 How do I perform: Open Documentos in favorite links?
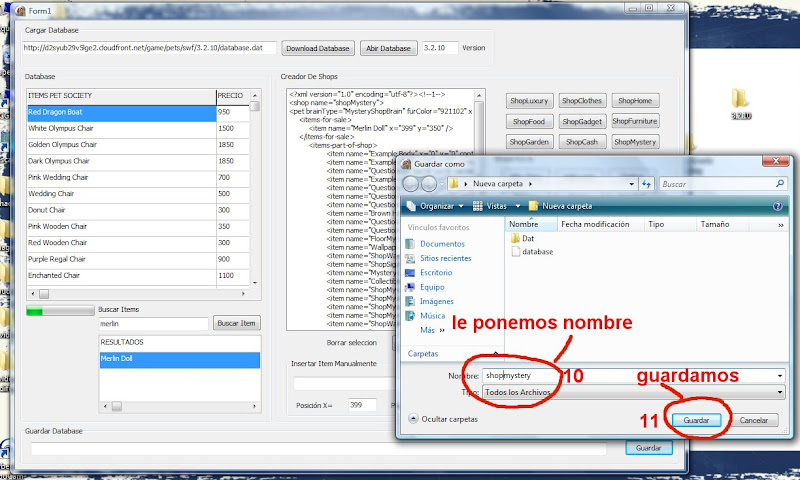click(442, 244)
